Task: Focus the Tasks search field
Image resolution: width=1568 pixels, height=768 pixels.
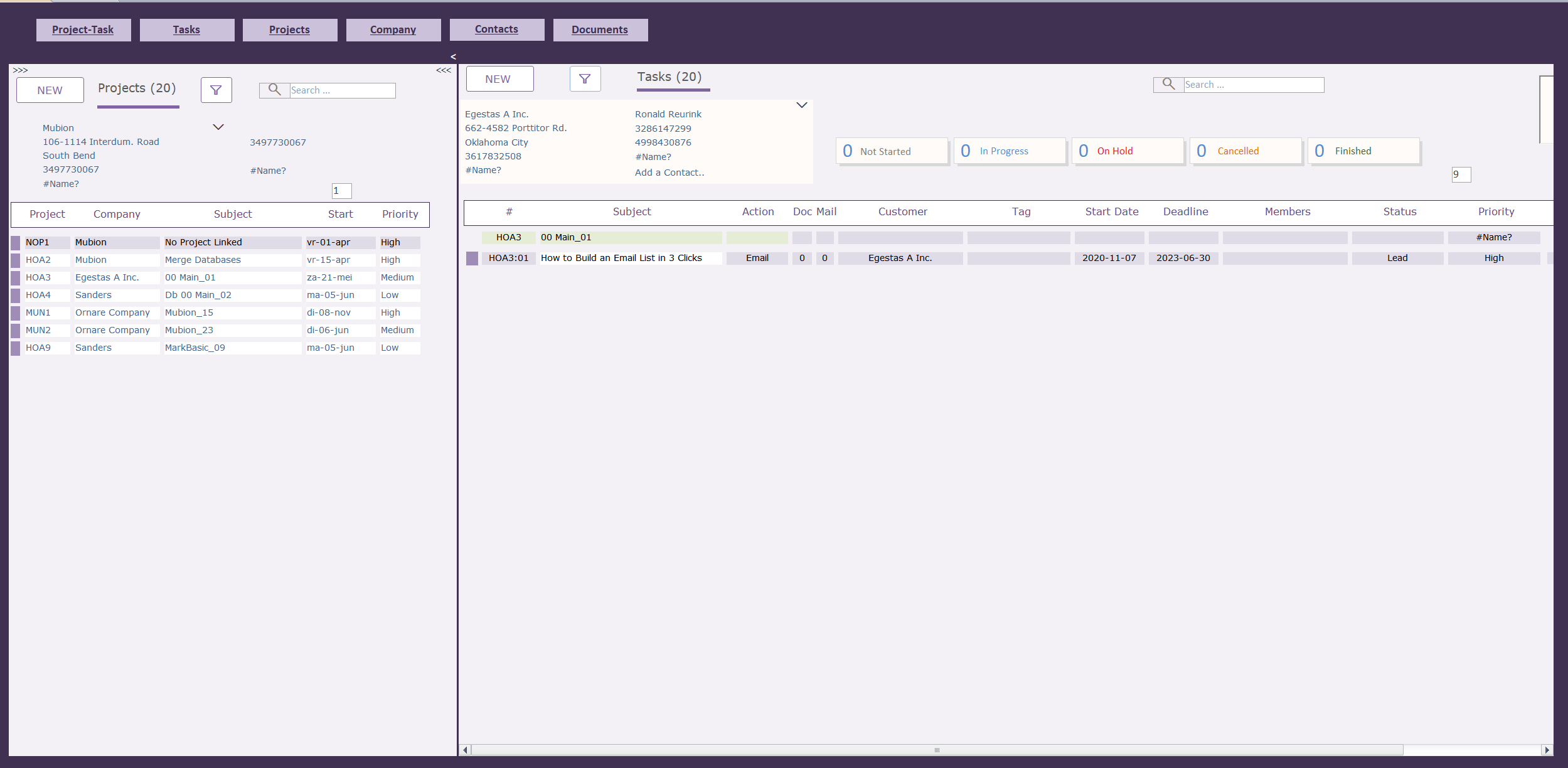Action: click(x=1253, y=85)
